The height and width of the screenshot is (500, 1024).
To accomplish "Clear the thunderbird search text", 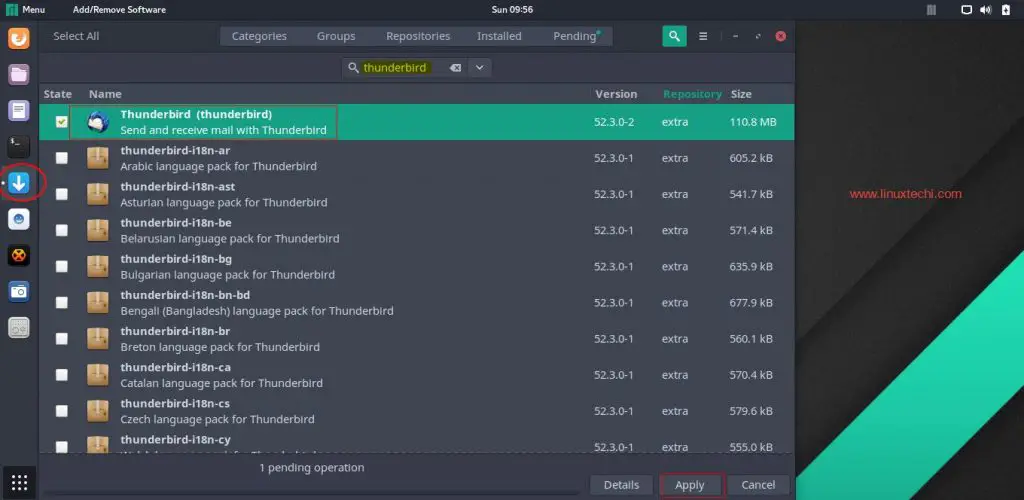I will [x=455, y=68].
